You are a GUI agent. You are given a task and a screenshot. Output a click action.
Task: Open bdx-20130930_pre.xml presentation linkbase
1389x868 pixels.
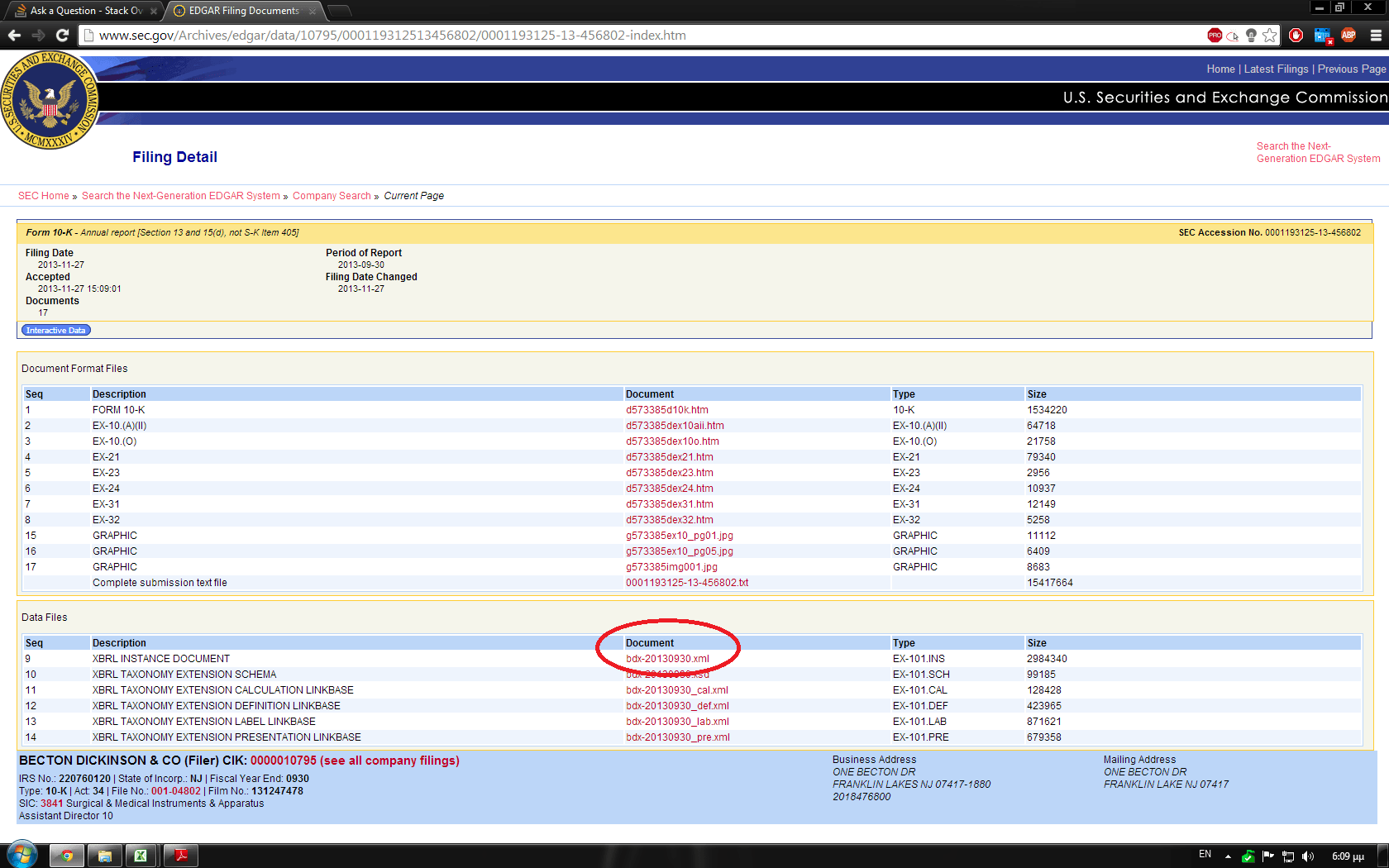[x=678, y=737]
